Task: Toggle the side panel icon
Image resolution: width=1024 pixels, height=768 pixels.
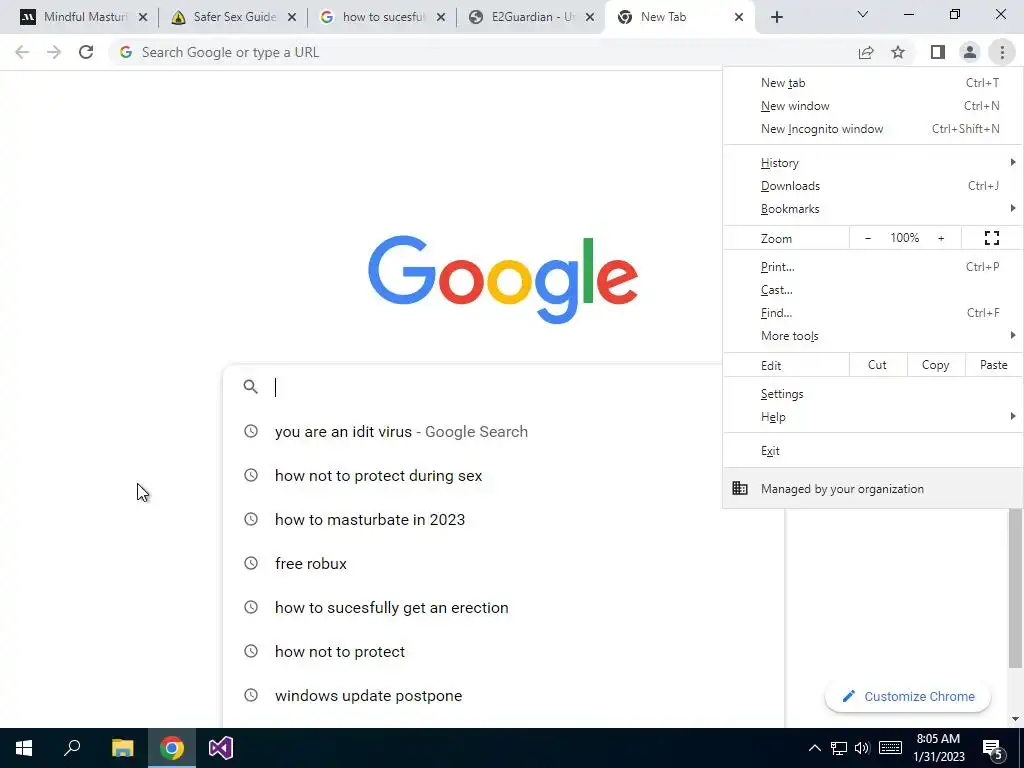Action: coord(938,52)
